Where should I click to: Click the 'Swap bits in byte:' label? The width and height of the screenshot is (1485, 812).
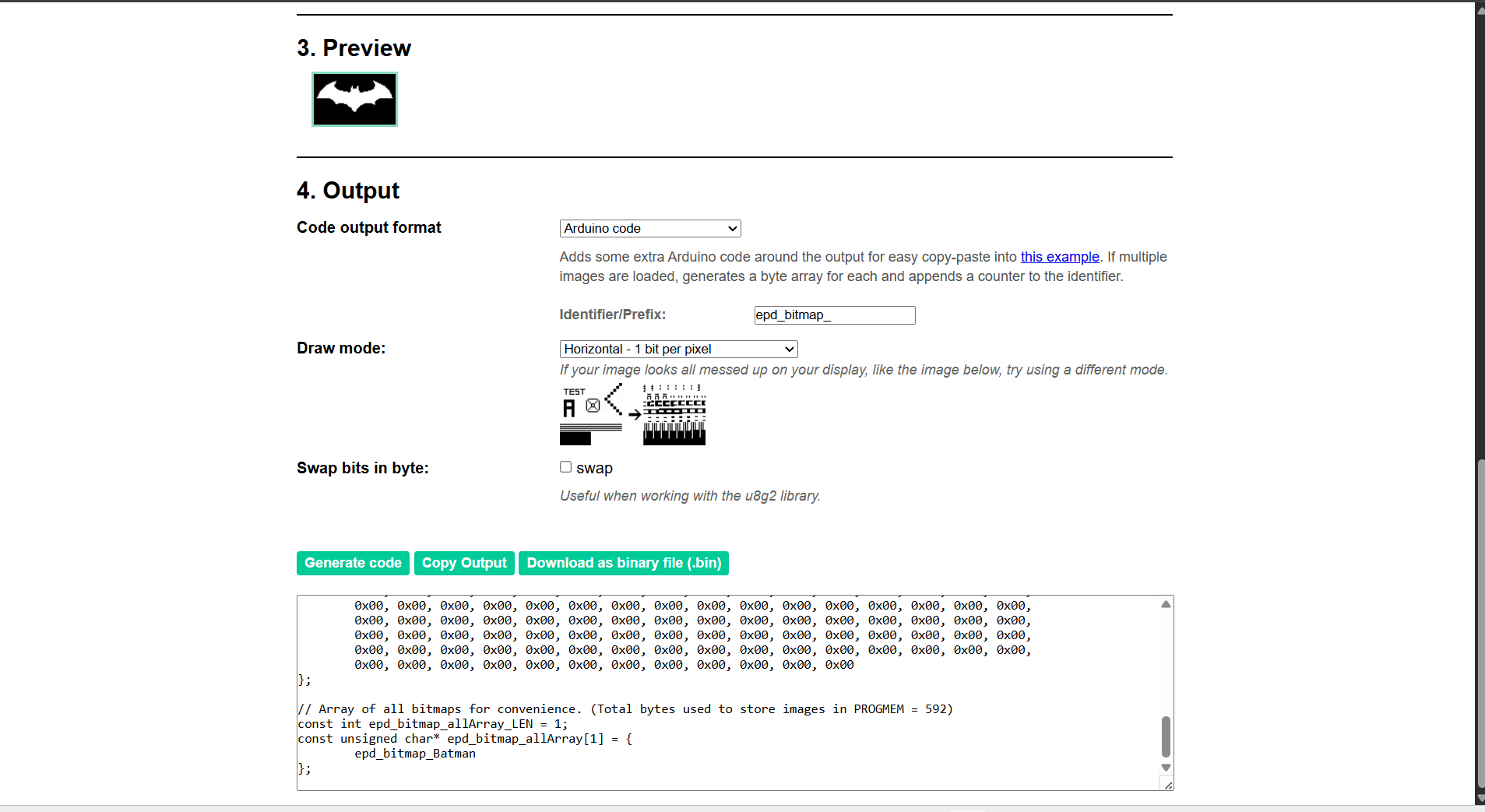point(363,468)
